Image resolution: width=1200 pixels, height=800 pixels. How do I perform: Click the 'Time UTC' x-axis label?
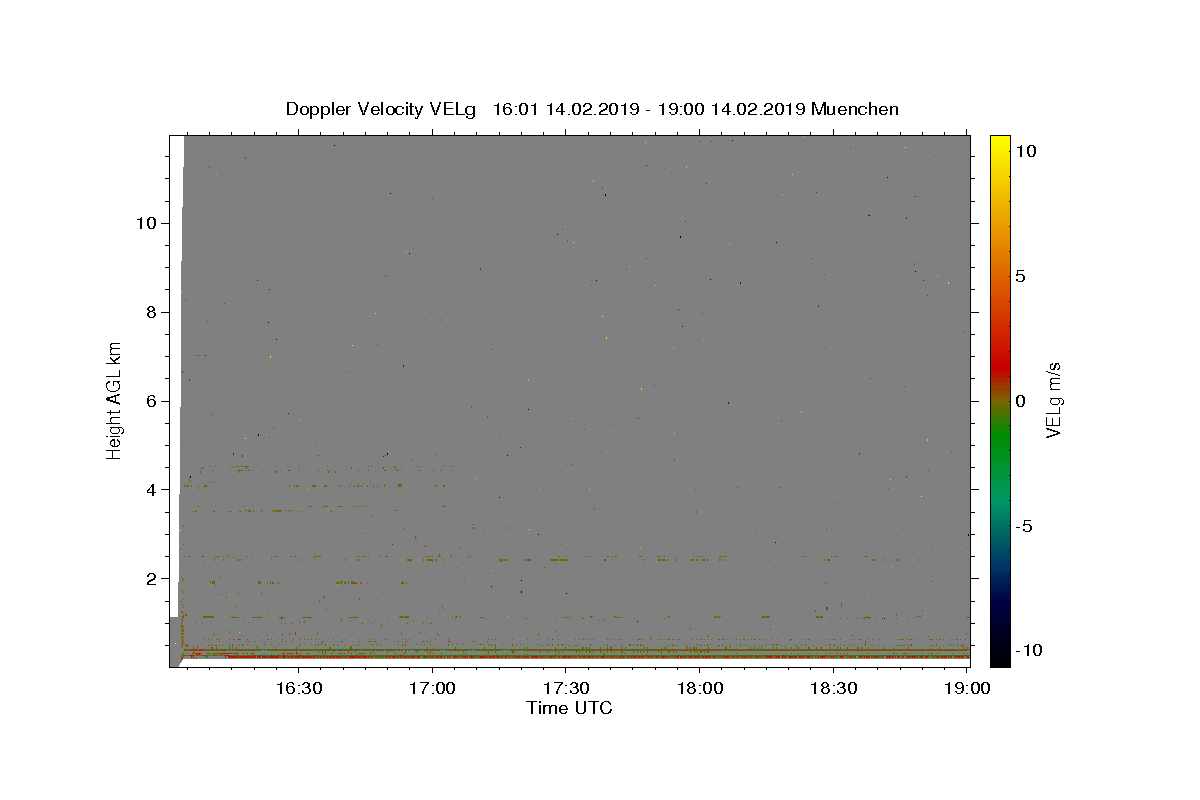pos(569,708)
